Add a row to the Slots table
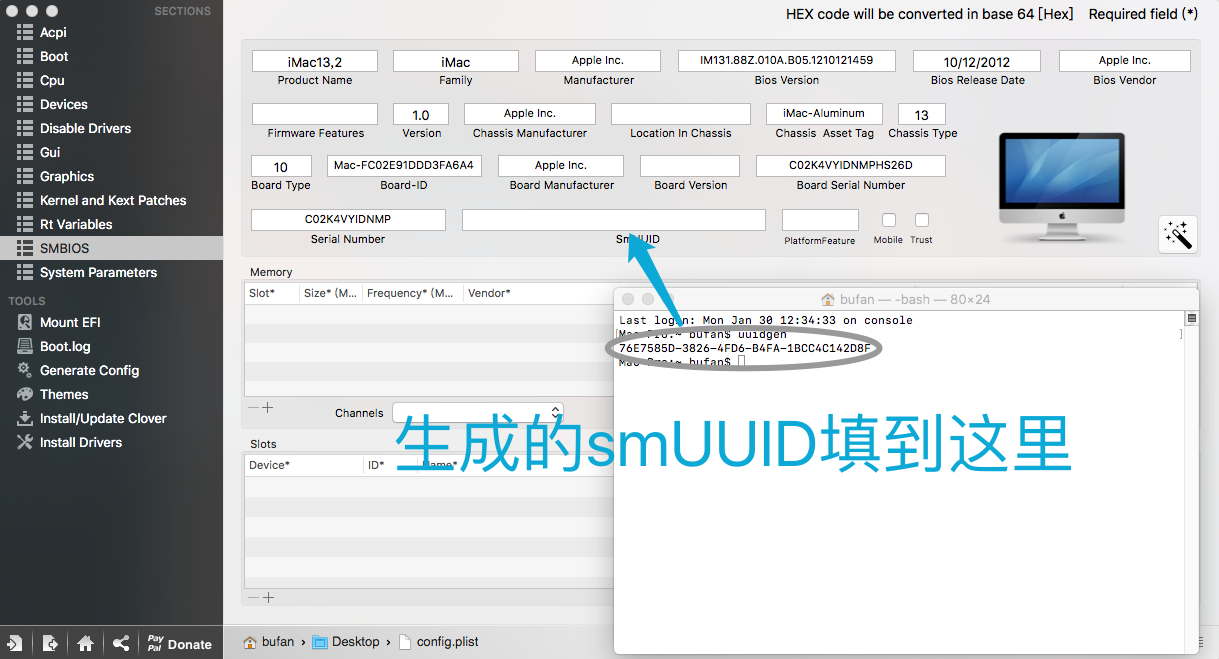This screenshot has height=659, width=1219. pos(268,597)
